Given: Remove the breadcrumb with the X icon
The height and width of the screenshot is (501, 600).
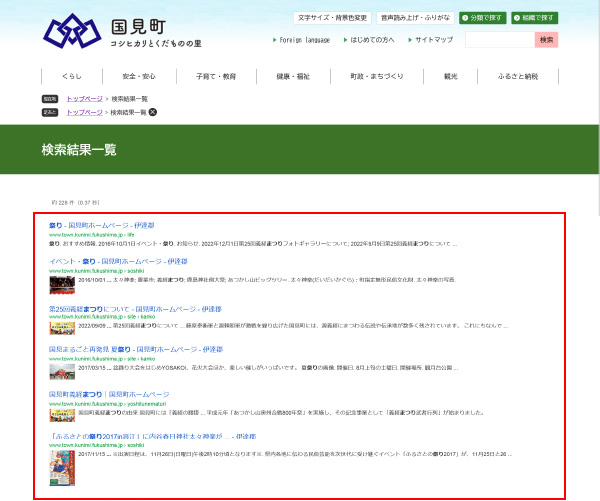Looking at the screenshot, I should [153, 112].
